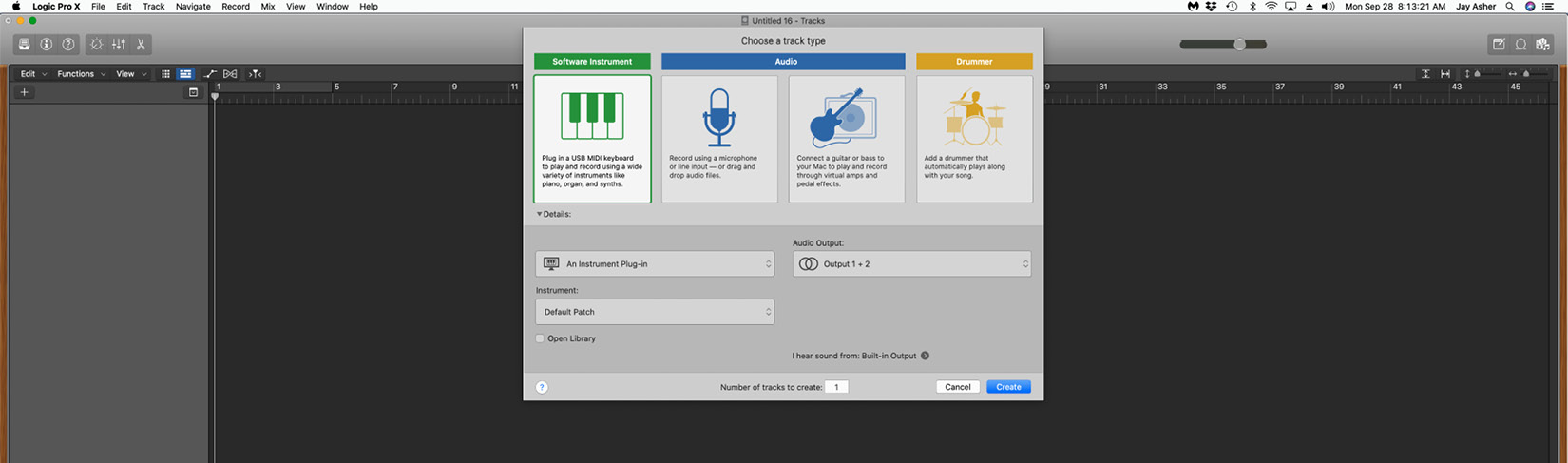Click the Global Tracks button in track header

[x=193, y=92]
